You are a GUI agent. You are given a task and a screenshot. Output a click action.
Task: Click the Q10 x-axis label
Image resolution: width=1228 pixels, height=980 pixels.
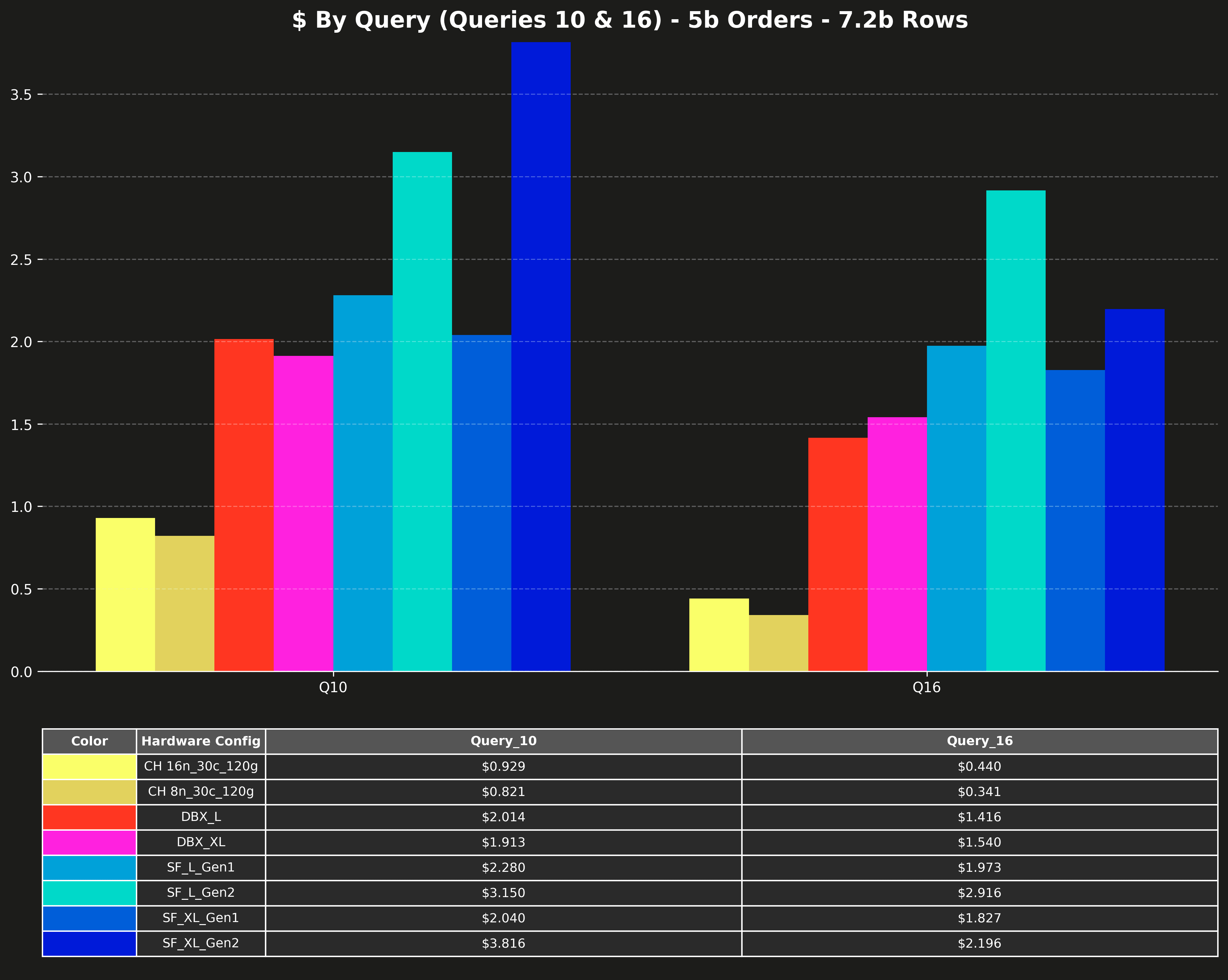pos(333,687)
